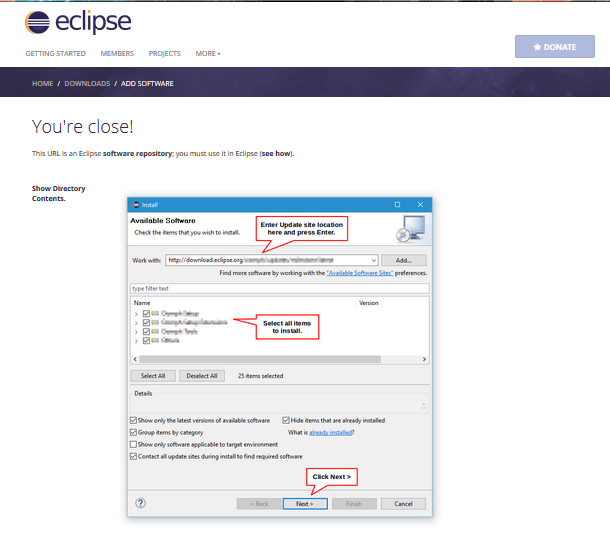Follow the software repository link
This screenshot has height=534, width=610.
coord(137,153)
